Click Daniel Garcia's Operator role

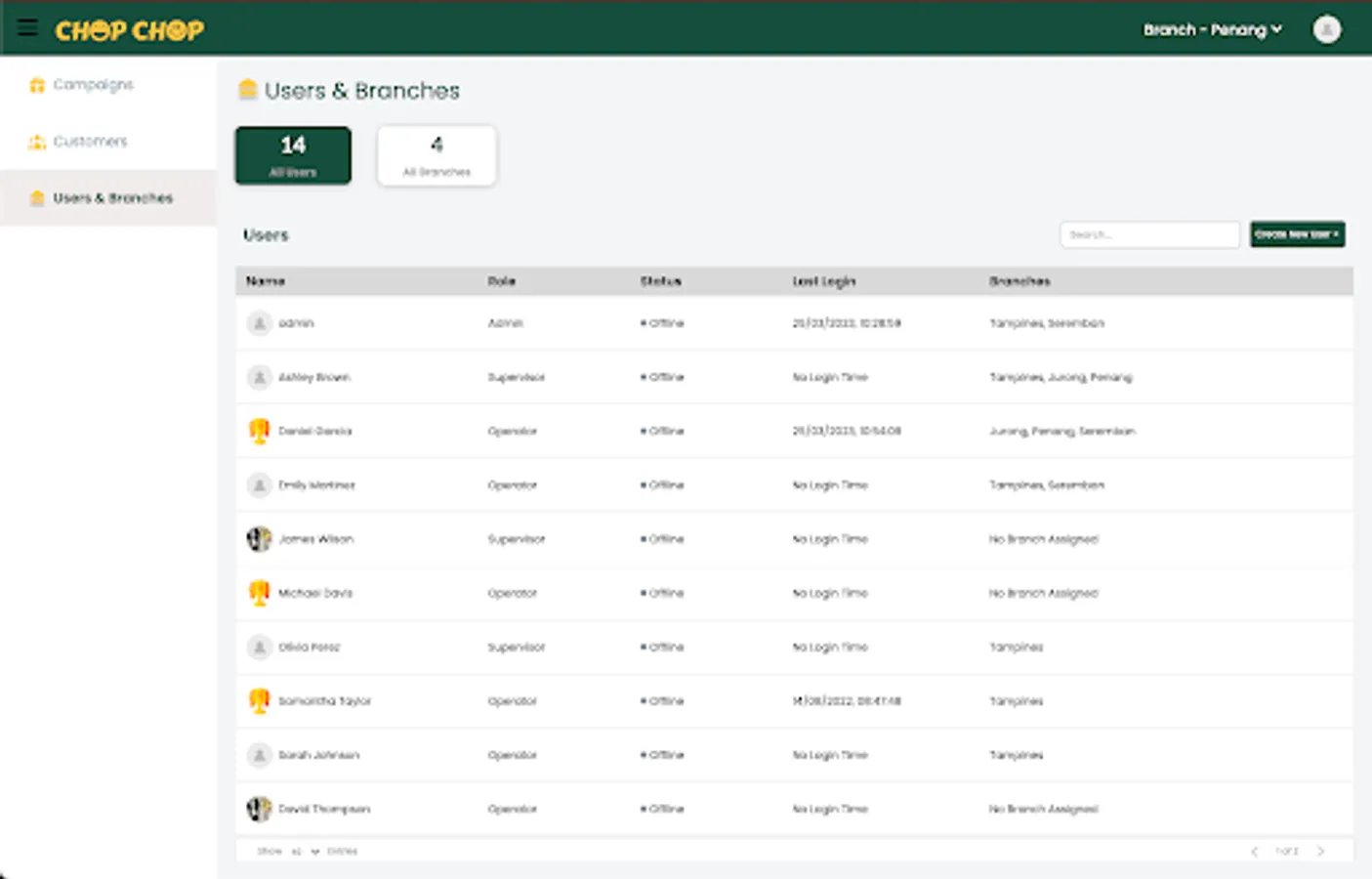pyautogui.click(x=513, y=431)
